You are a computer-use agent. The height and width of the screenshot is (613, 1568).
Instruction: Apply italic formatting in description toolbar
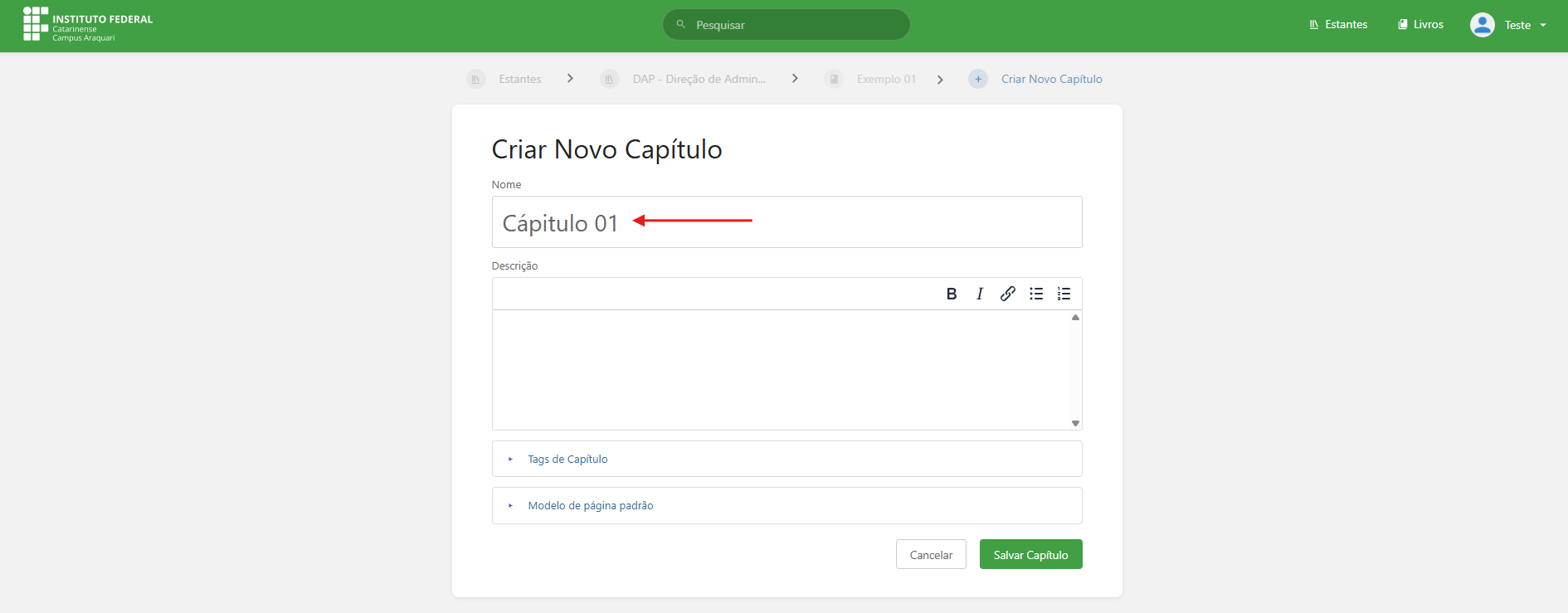click(x=980, y=294)
